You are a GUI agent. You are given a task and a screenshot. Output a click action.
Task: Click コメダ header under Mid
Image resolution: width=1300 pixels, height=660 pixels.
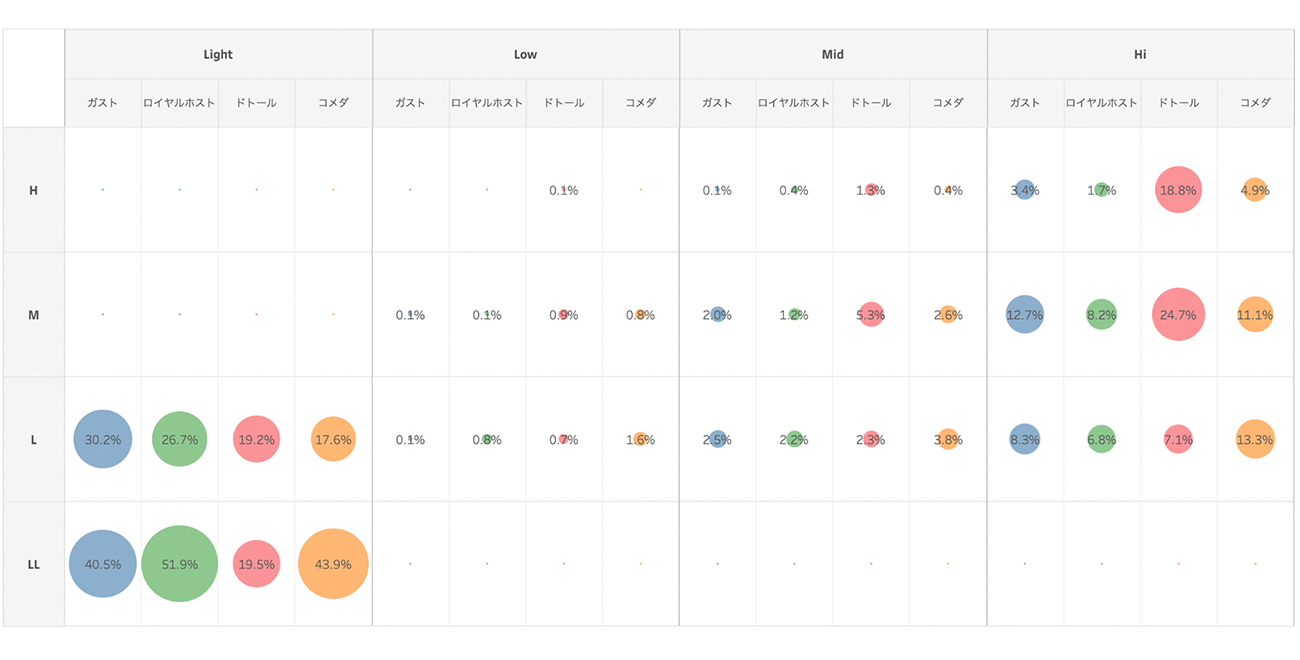tap(948, 103)
